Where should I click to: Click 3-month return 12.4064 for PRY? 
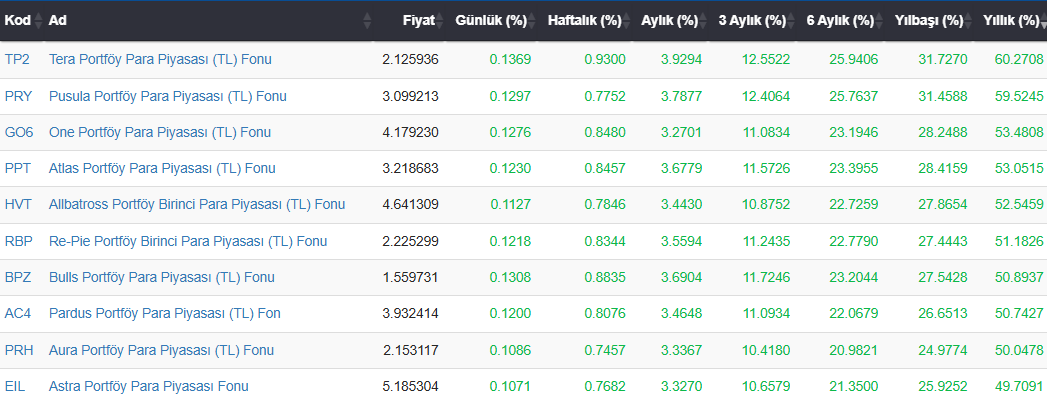point(766,96)
